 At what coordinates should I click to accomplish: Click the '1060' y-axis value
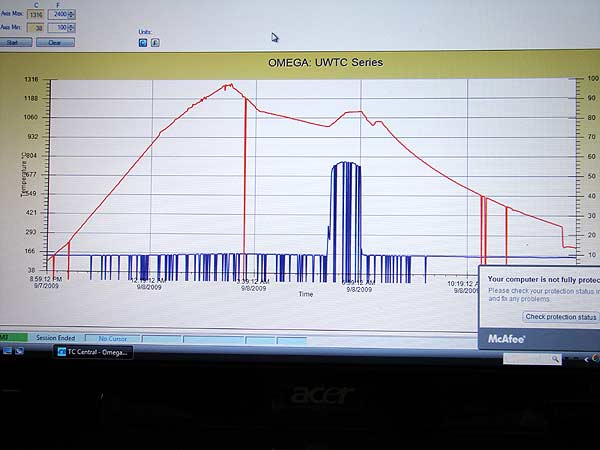point(31,117)
